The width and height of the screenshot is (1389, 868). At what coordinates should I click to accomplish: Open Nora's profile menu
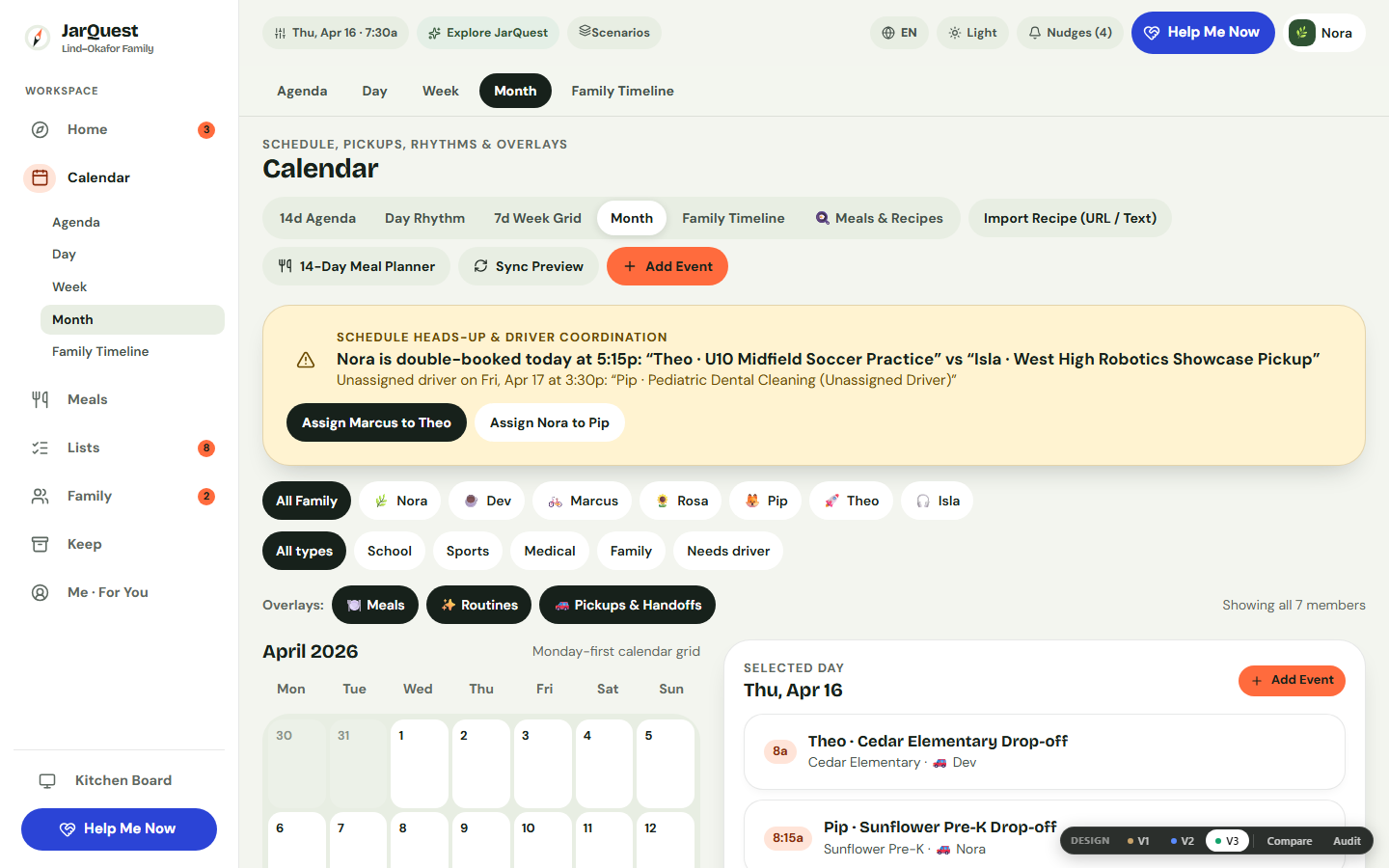click(1326, 33)
